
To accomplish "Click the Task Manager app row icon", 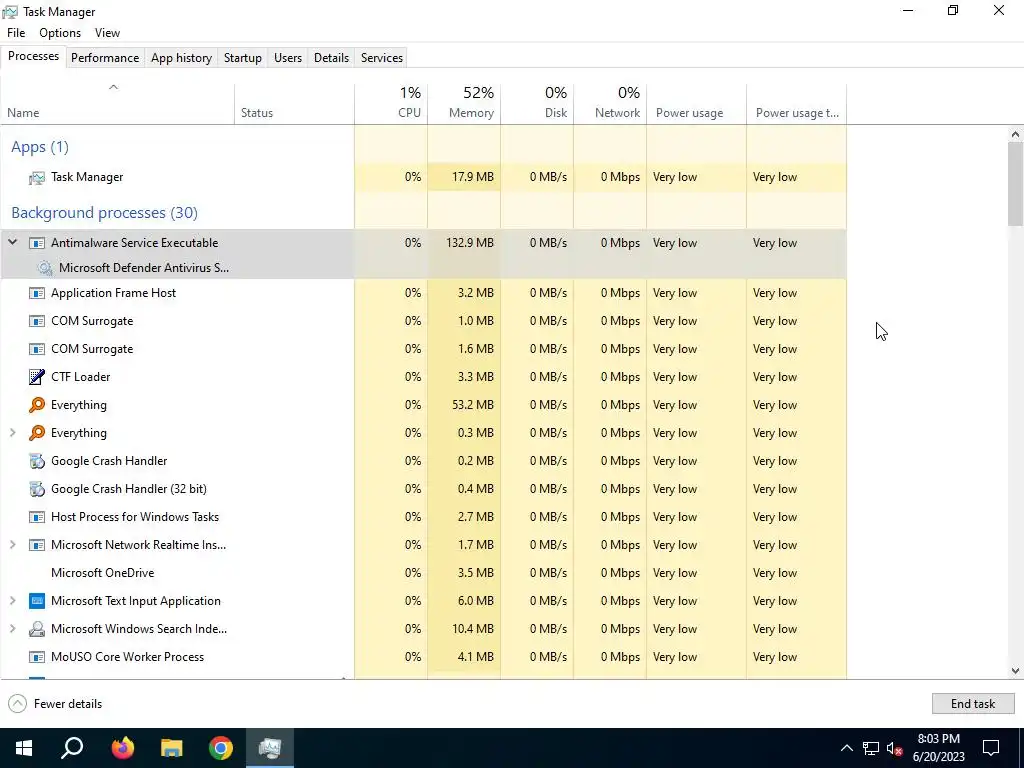I will pyautogui.click(x=37, y=178).
